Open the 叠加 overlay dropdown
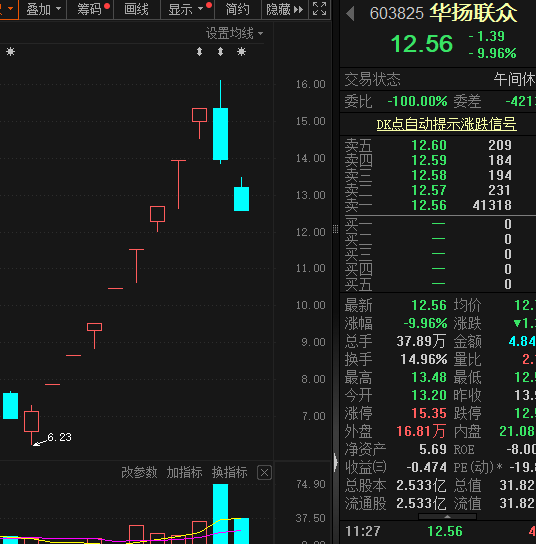Image resolution: width=536 pixels, height=544 pixels. coord(43,9)
